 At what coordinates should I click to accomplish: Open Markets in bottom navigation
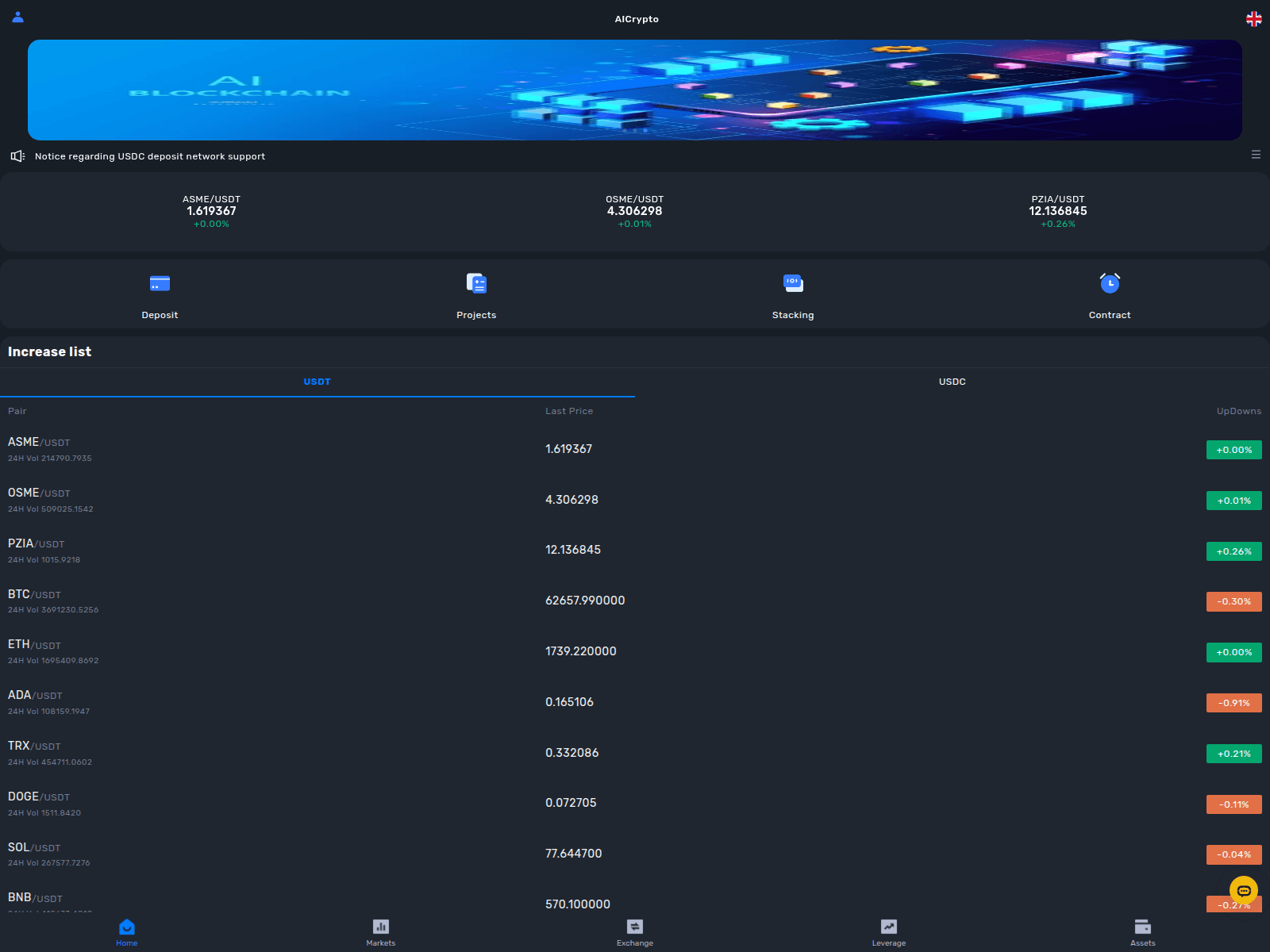pyautogui.click(x=381, y=932)
